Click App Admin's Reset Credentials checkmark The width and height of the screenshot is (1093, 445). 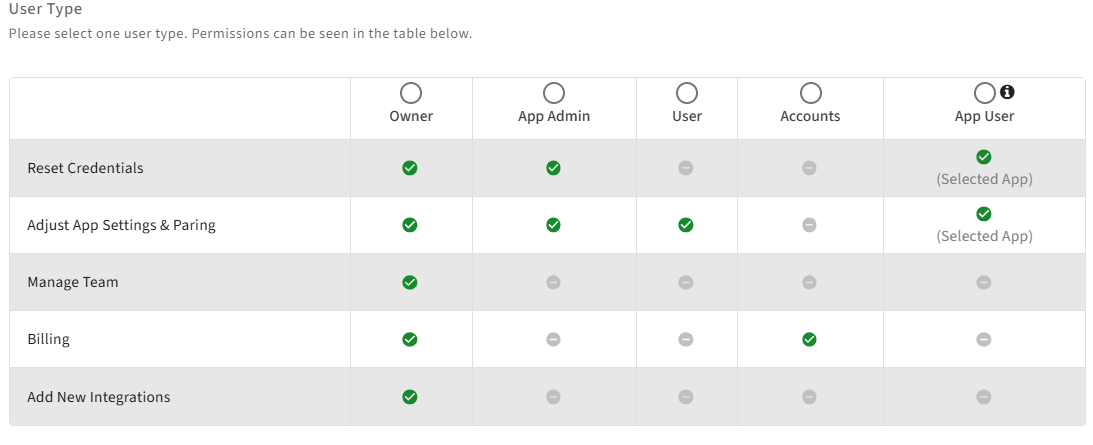pyautogui.click(x=553, y=168)
